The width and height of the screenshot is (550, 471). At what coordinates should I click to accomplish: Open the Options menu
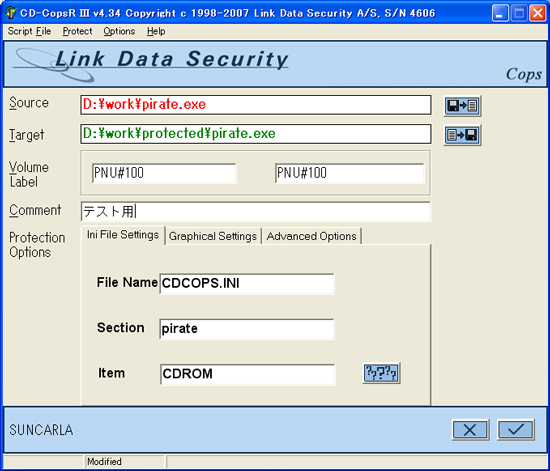click(x=119, y=31)
